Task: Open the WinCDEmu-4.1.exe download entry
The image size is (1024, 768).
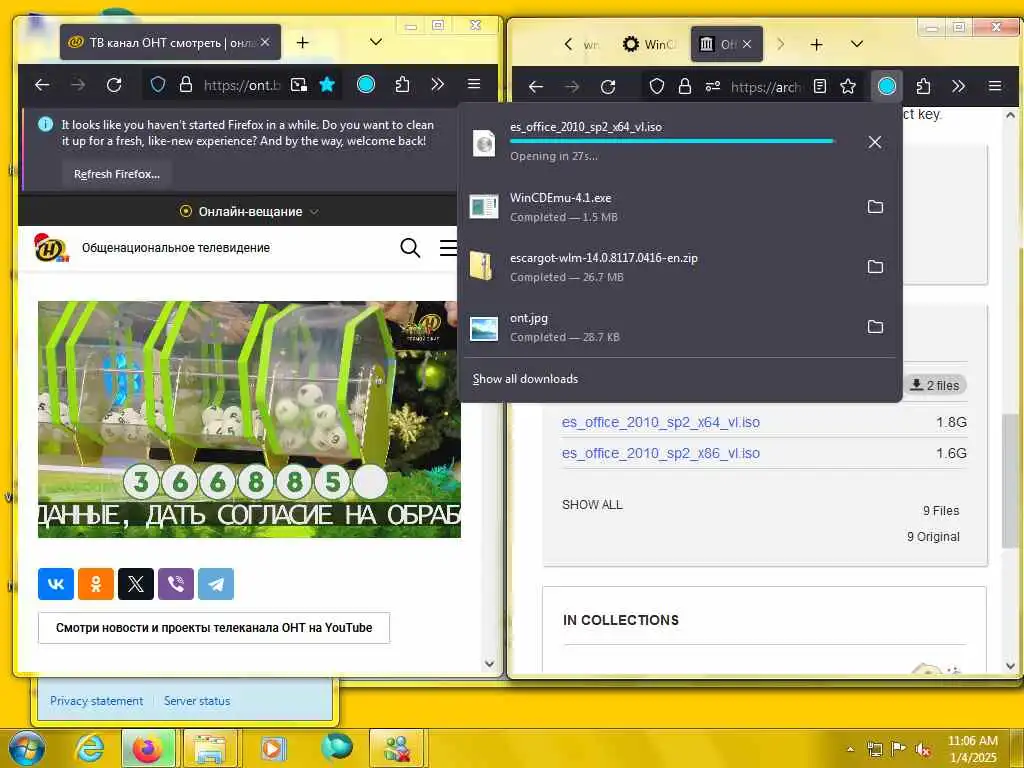Action: [x=659, y=207]
